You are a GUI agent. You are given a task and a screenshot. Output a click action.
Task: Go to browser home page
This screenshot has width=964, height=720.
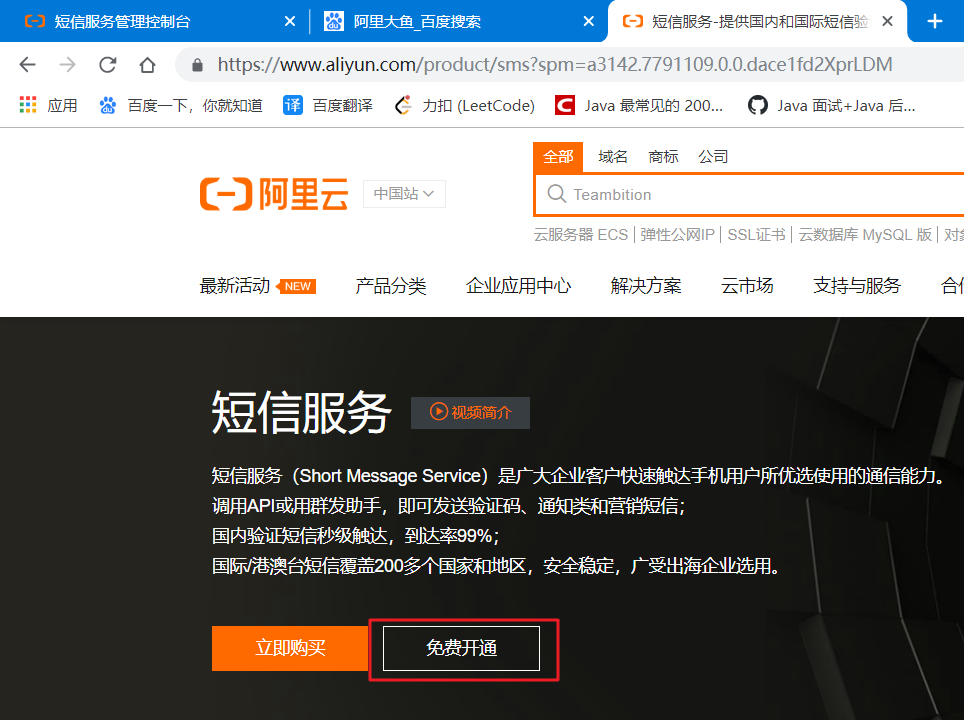point(148,65)
